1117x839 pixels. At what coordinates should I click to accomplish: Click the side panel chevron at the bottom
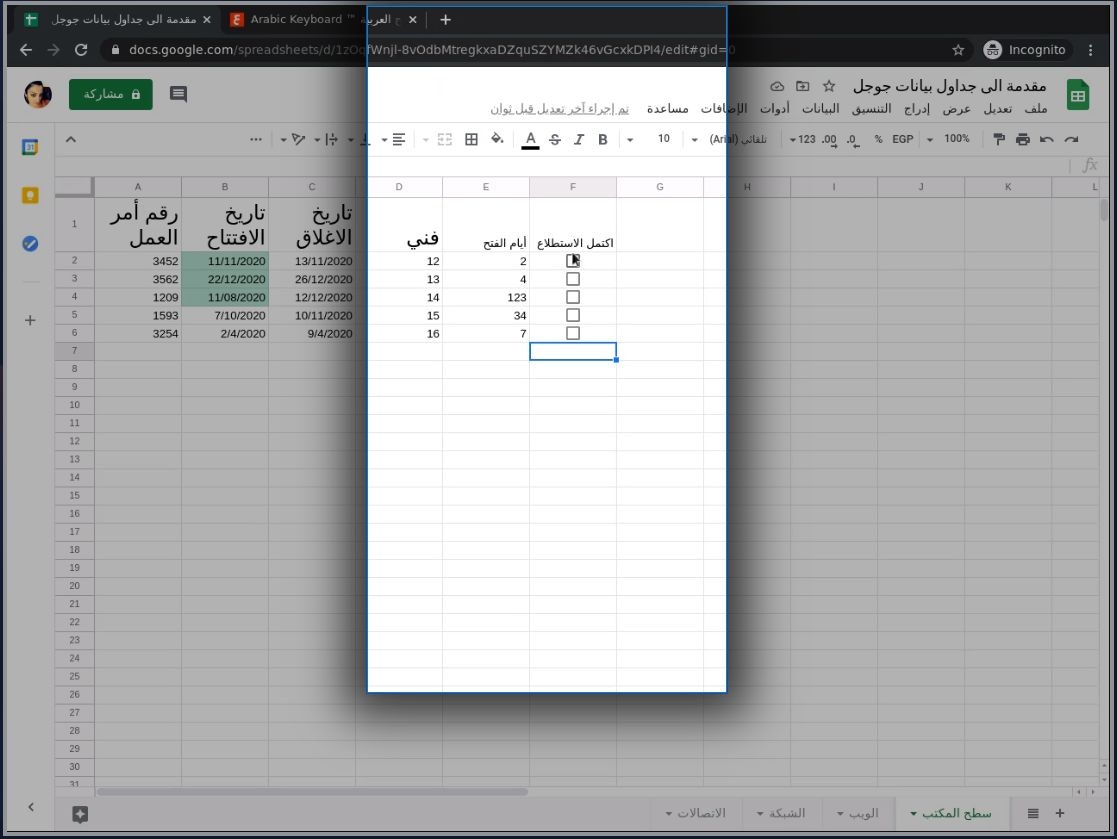point(31,807)
